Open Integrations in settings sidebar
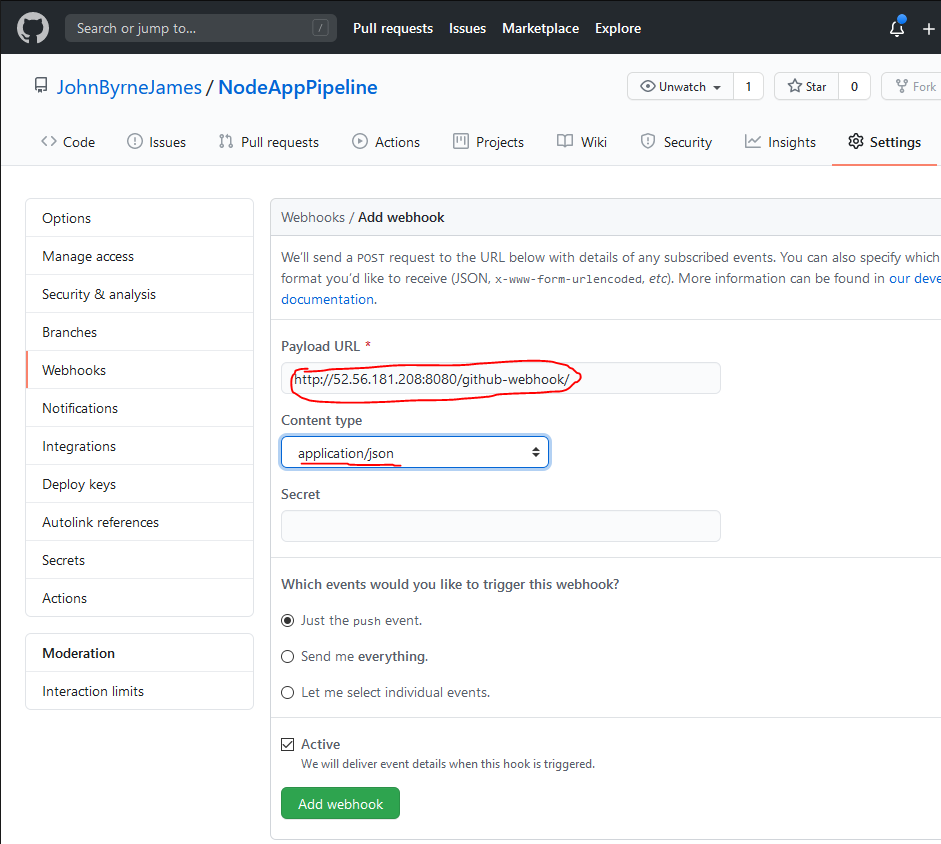Viewport: 941px width, 844px height. pyautogui.click(x=139, y=446)
